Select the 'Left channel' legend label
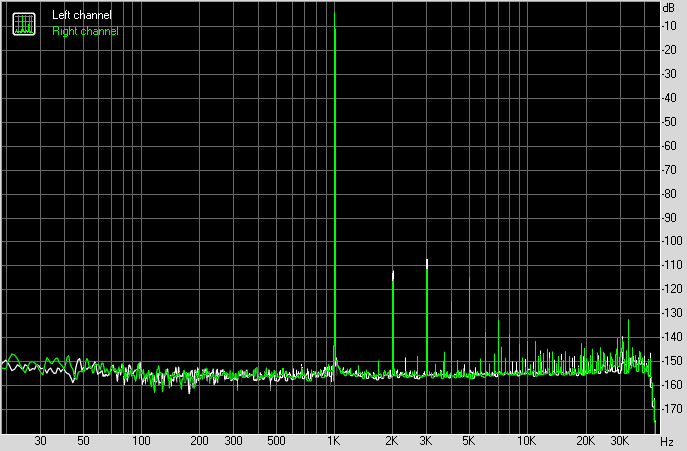 pyautogui.click(x=82, y=15)
